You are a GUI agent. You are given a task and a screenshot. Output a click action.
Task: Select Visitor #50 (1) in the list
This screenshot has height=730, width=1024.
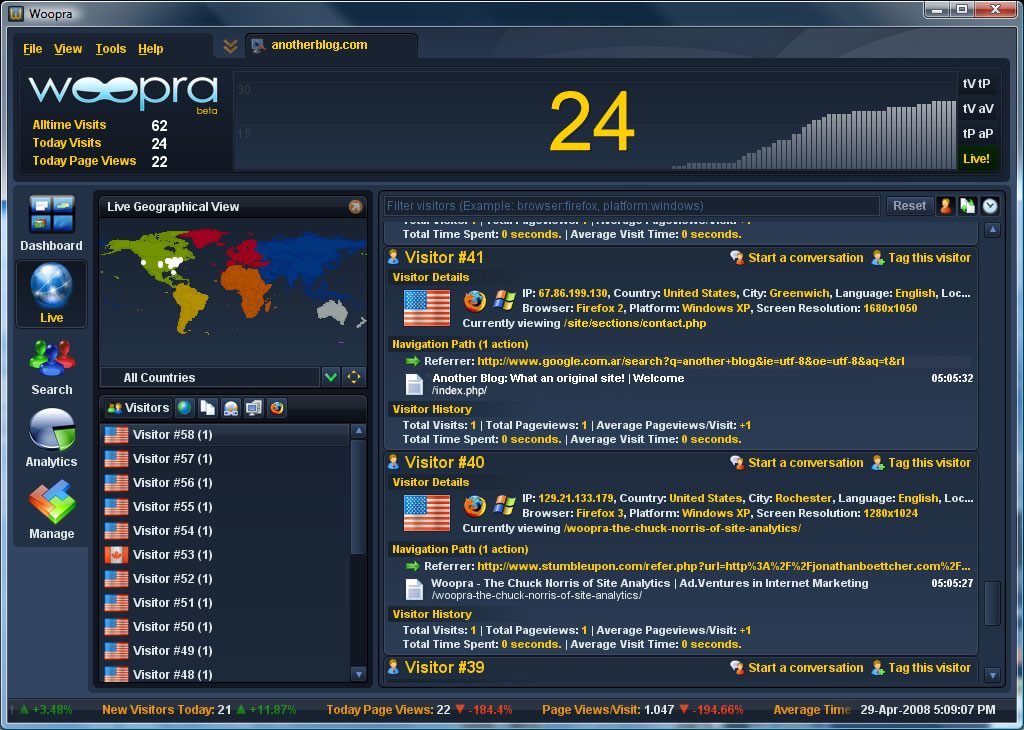click(x=226, y=627)
